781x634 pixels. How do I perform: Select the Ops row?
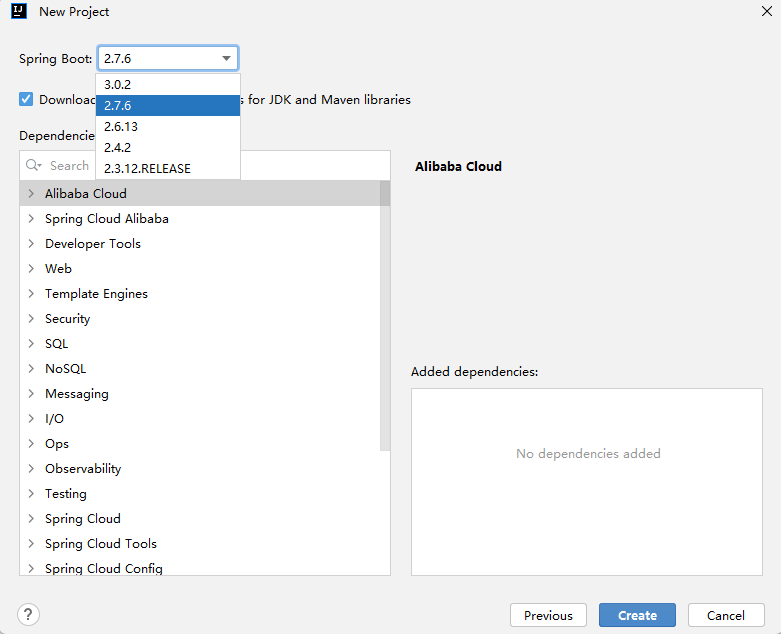click(x=200, y=443)
